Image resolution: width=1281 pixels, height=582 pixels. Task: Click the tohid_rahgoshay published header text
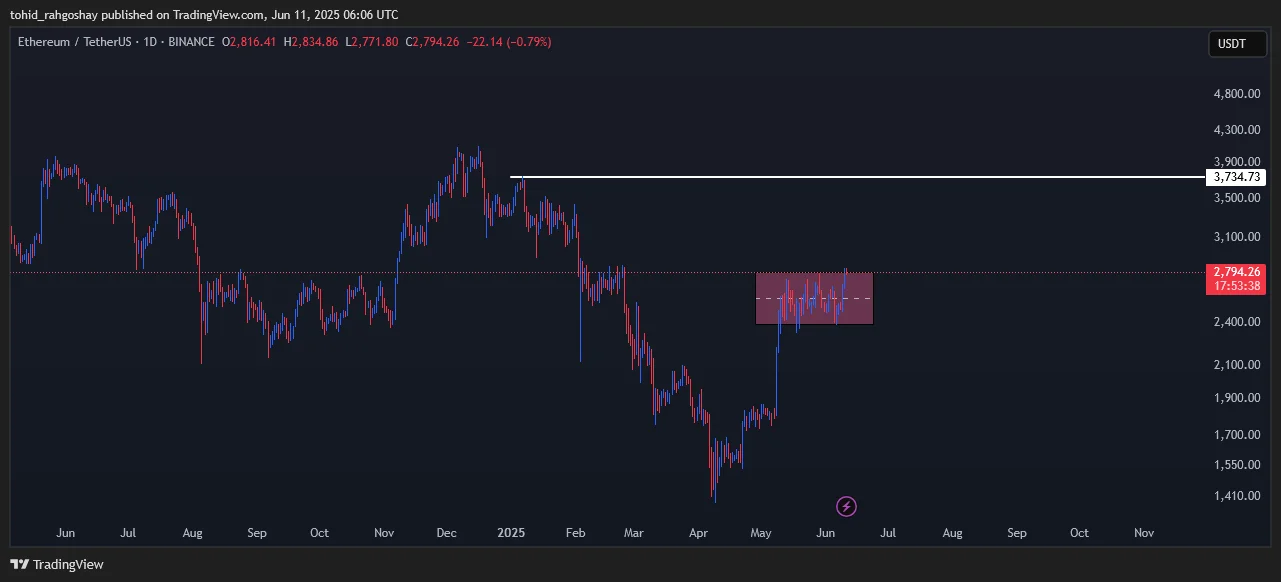(204, 14)
